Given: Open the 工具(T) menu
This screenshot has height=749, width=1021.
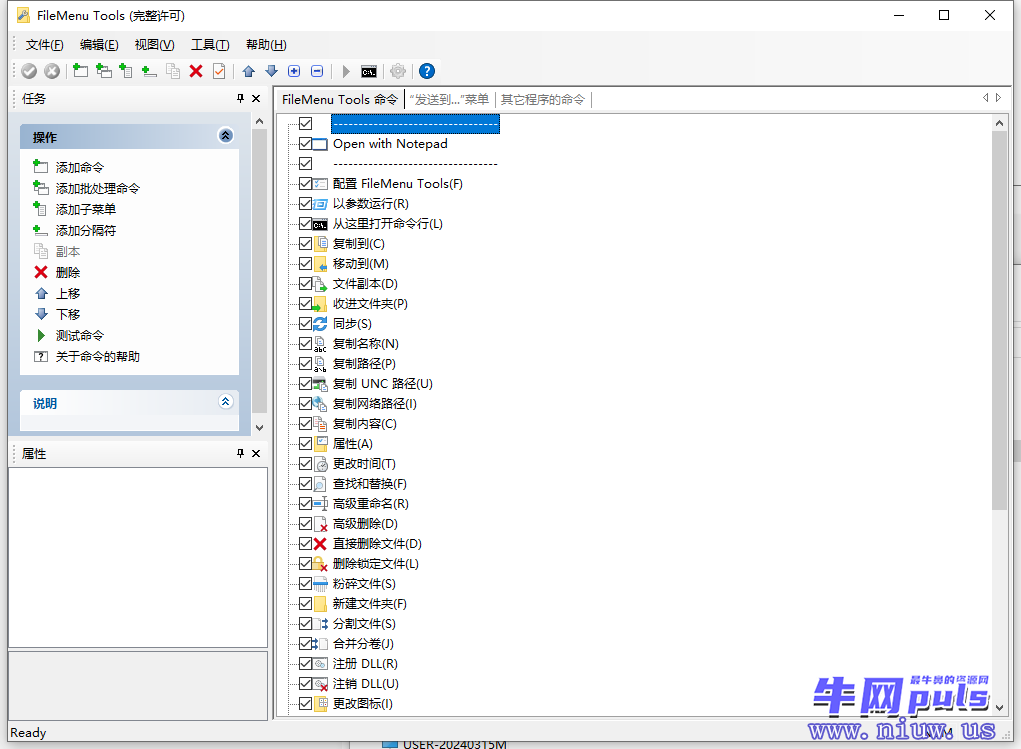Looking at the screenshot, I should tap(210, 45).
